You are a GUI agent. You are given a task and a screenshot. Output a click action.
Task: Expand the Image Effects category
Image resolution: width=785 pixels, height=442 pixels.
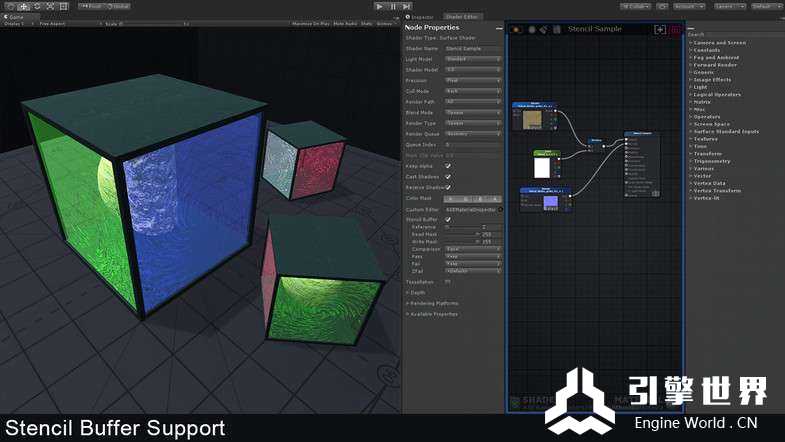click(x=710, y=80)
